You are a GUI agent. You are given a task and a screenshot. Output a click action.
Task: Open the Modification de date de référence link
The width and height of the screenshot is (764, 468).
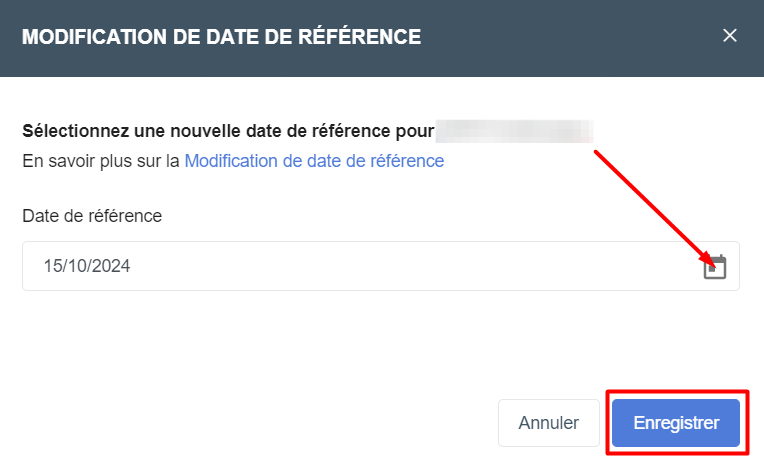[x=314, y=161]
